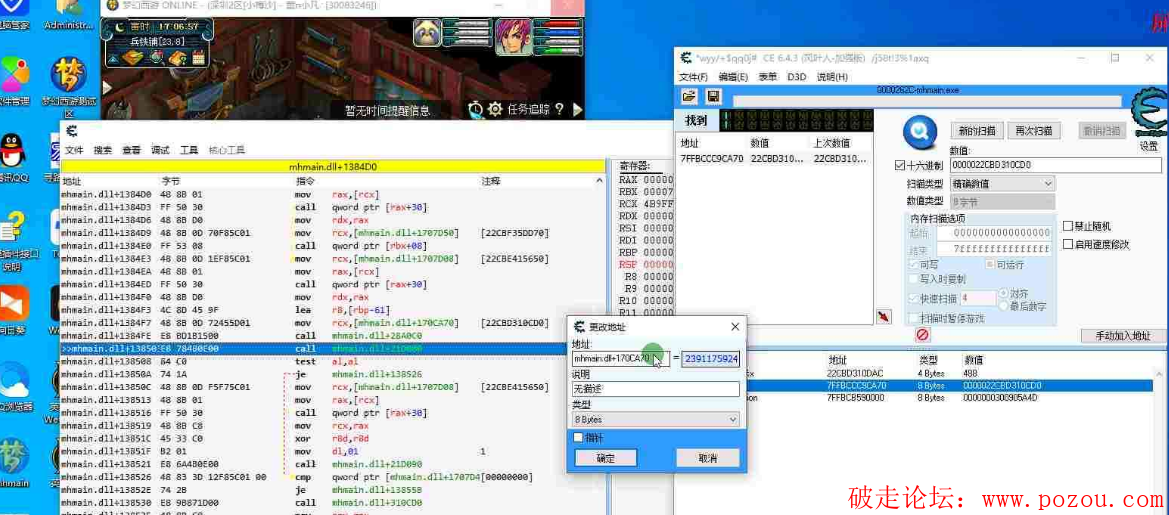Click the play arrow right of 任务追踪
Screen dimensions: 1169x515
(x=577, y=110)
